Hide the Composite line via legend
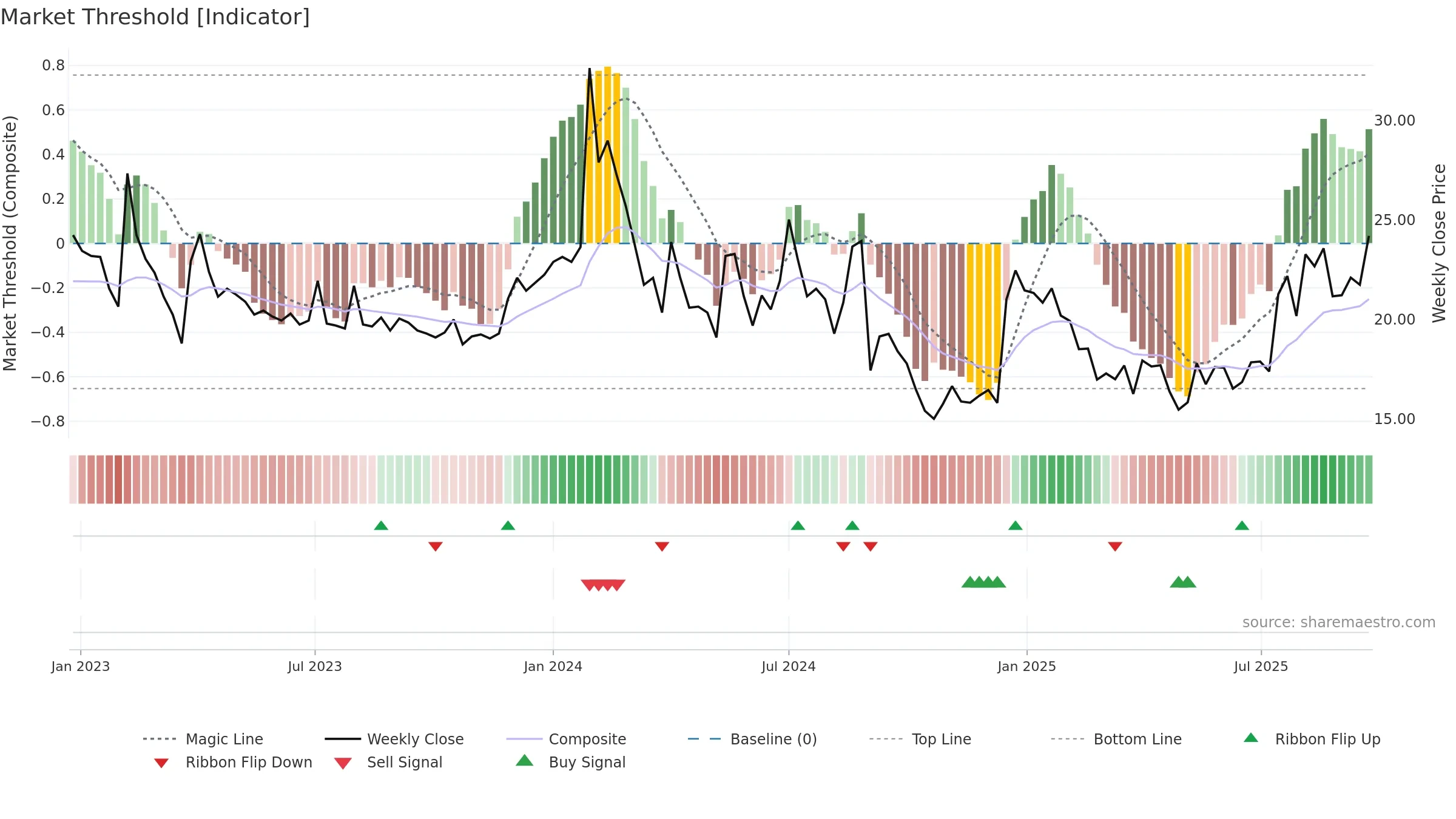Viewport: 1456px width, 819px height. coord(566,739)
